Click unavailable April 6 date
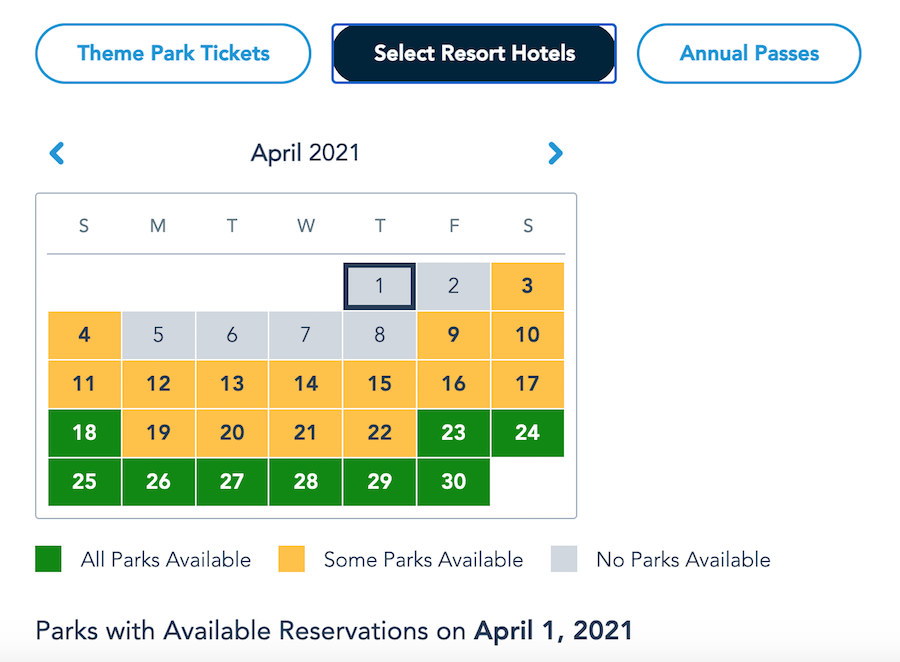 (x=232, y=335)
